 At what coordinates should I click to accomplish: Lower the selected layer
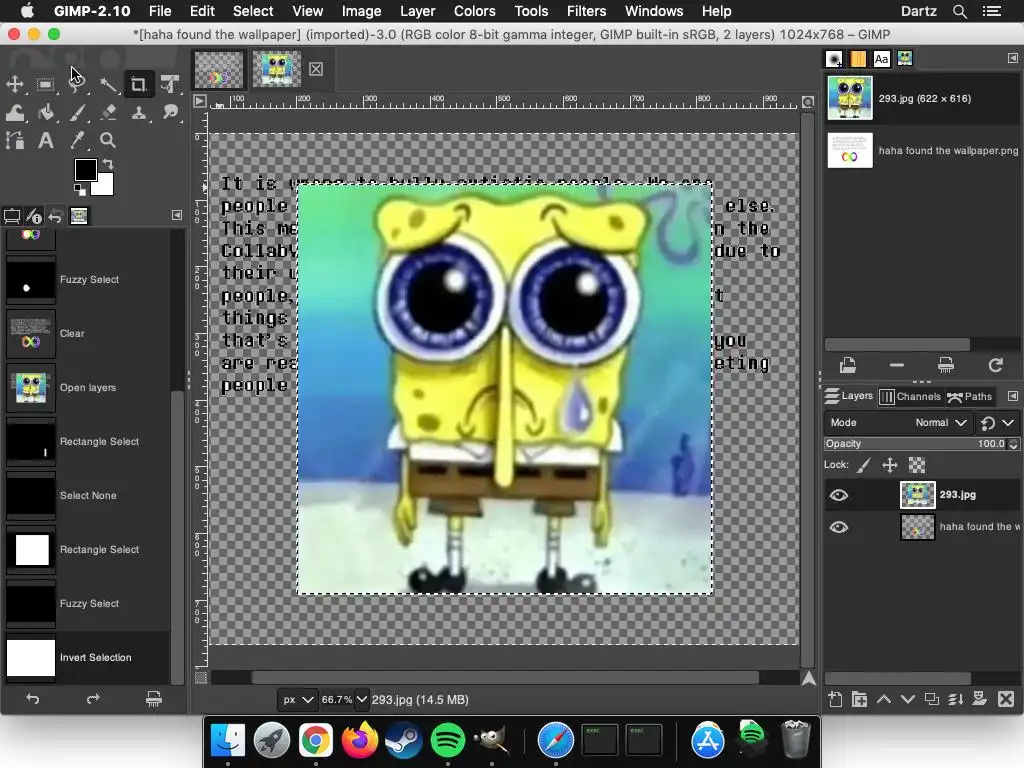tap(908, 699)
